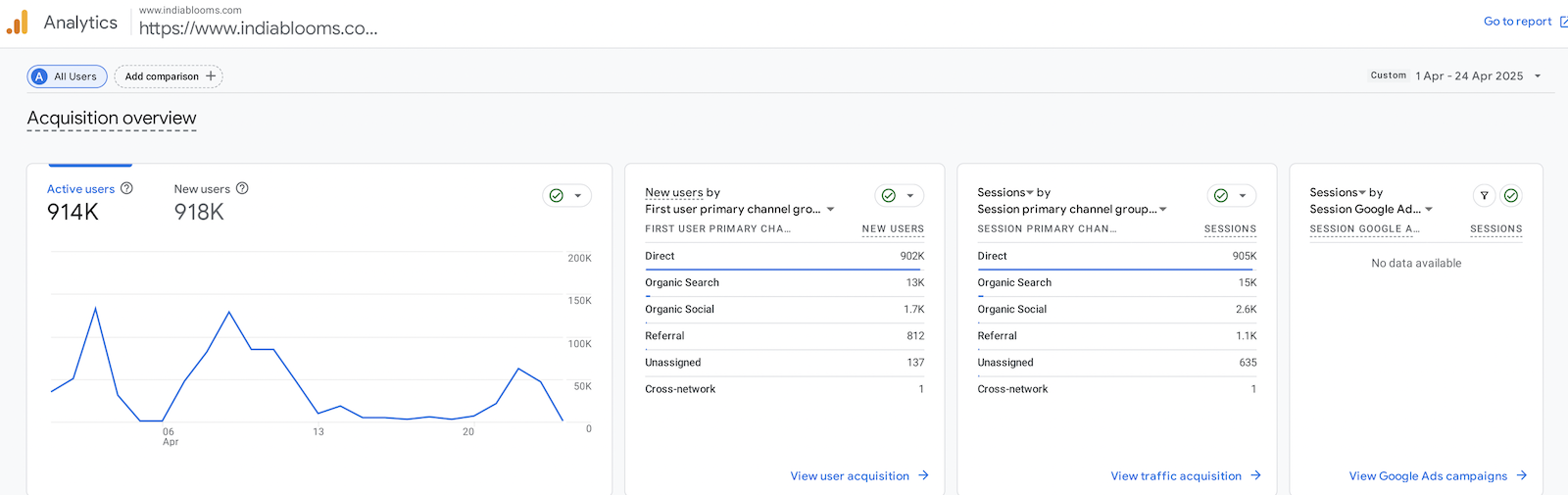
Task: Open the View Google Ads campaigns link
Action: 1428,476
